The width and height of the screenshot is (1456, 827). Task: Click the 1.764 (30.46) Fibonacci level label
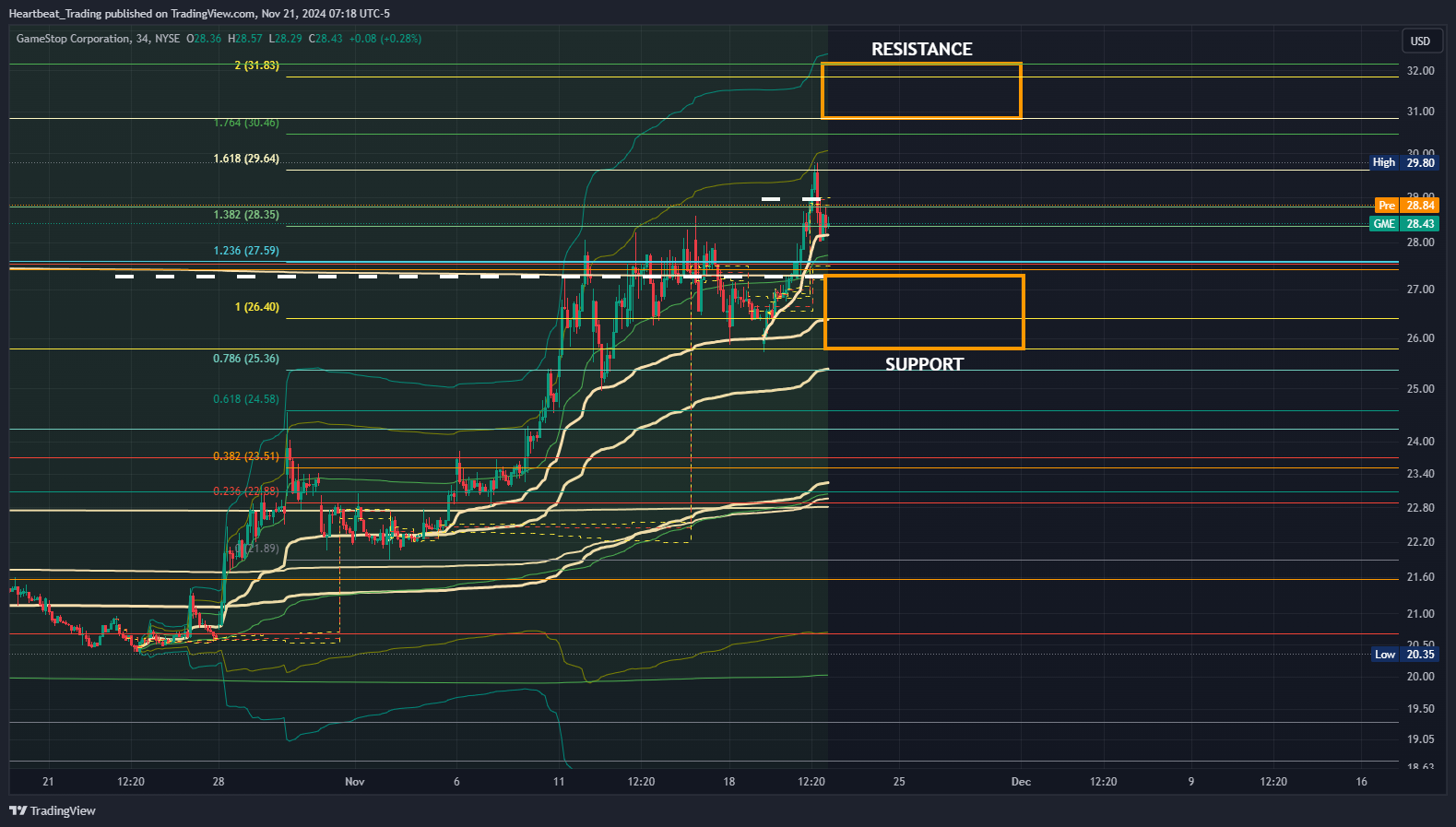click(246, 123)
